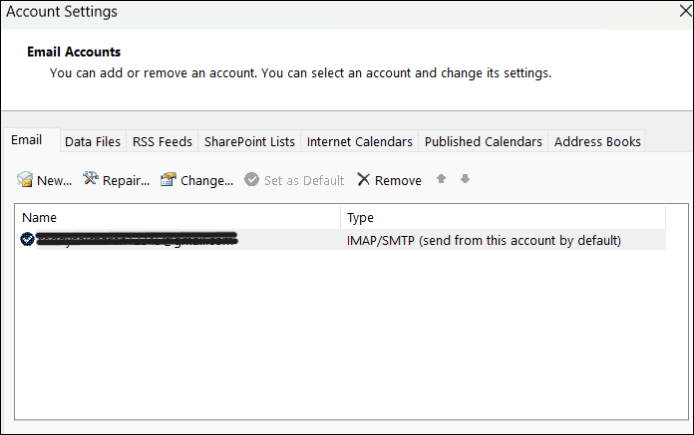The image size is (694, 435).
Task: Go to the Internet Calendars tab
Action: [359, 142]
